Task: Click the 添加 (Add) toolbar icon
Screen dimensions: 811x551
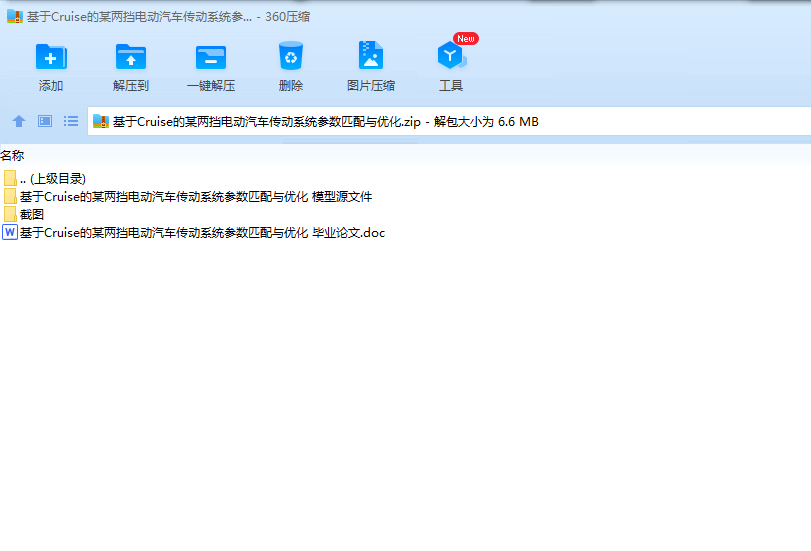Action: pyautogui.click(x=51, y=57)
